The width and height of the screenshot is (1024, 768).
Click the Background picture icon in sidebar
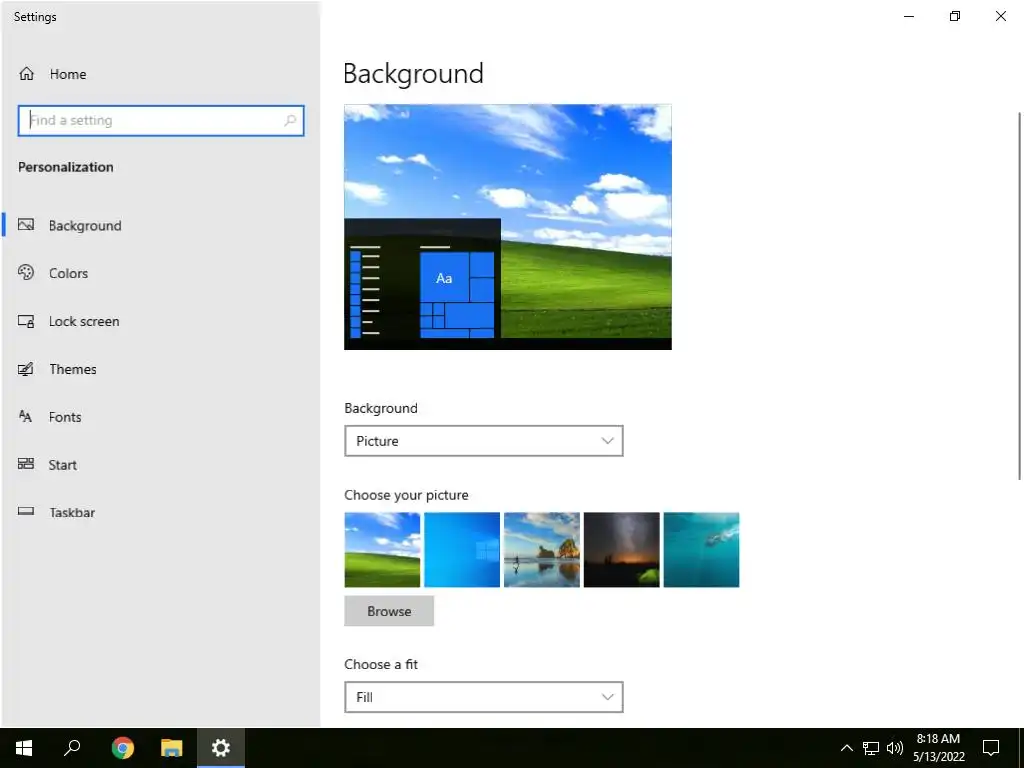(26, 225)
